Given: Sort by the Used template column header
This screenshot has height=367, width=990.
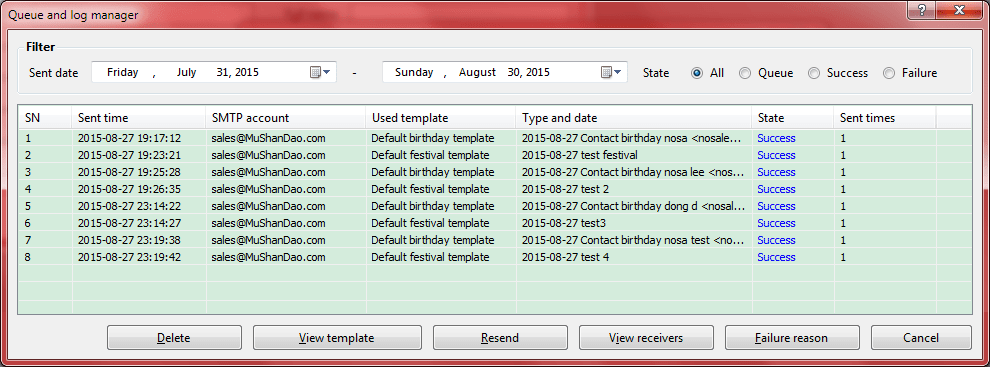Looking at the screenshot, I should (441, 117).
